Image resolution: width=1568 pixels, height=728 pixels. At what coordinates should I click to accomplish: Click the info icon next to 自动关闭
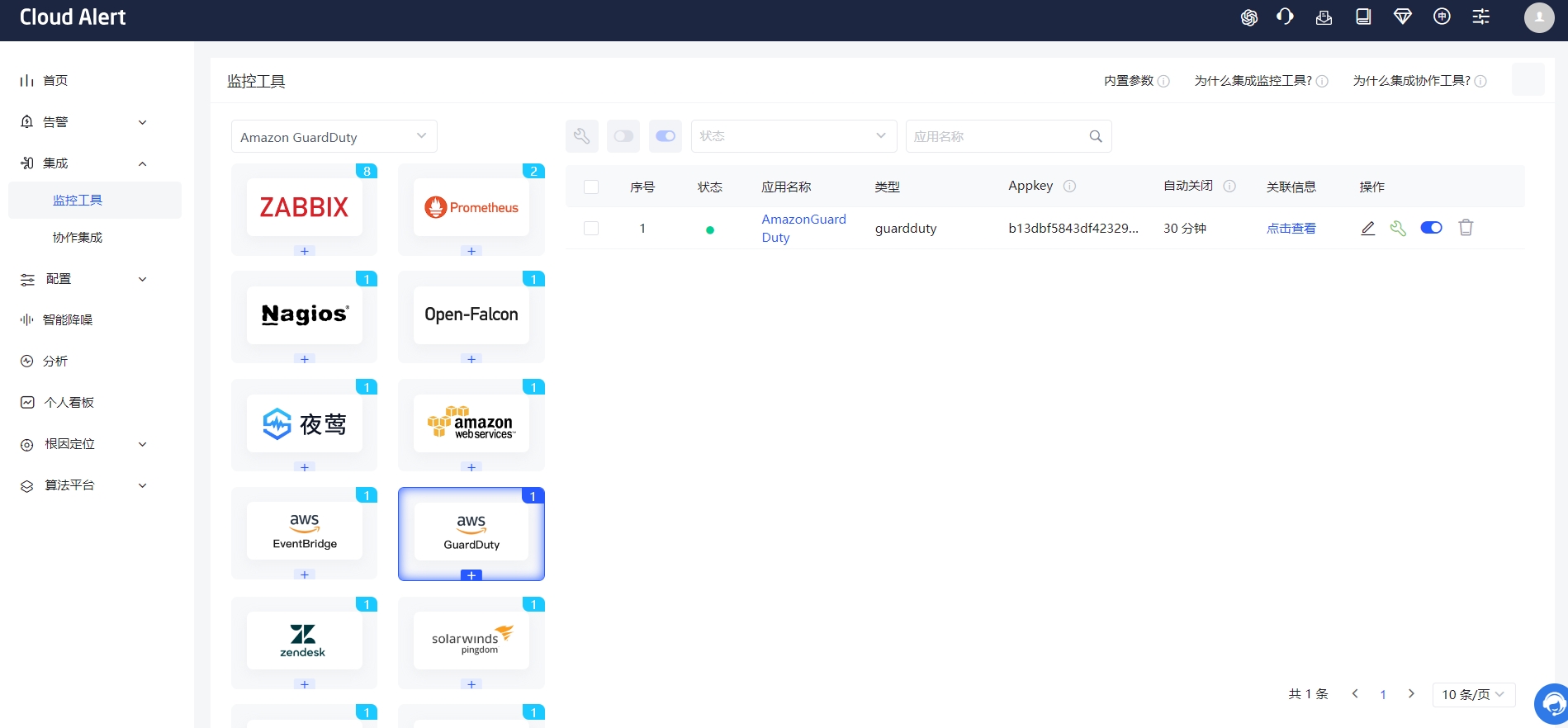coord(1229,187)
